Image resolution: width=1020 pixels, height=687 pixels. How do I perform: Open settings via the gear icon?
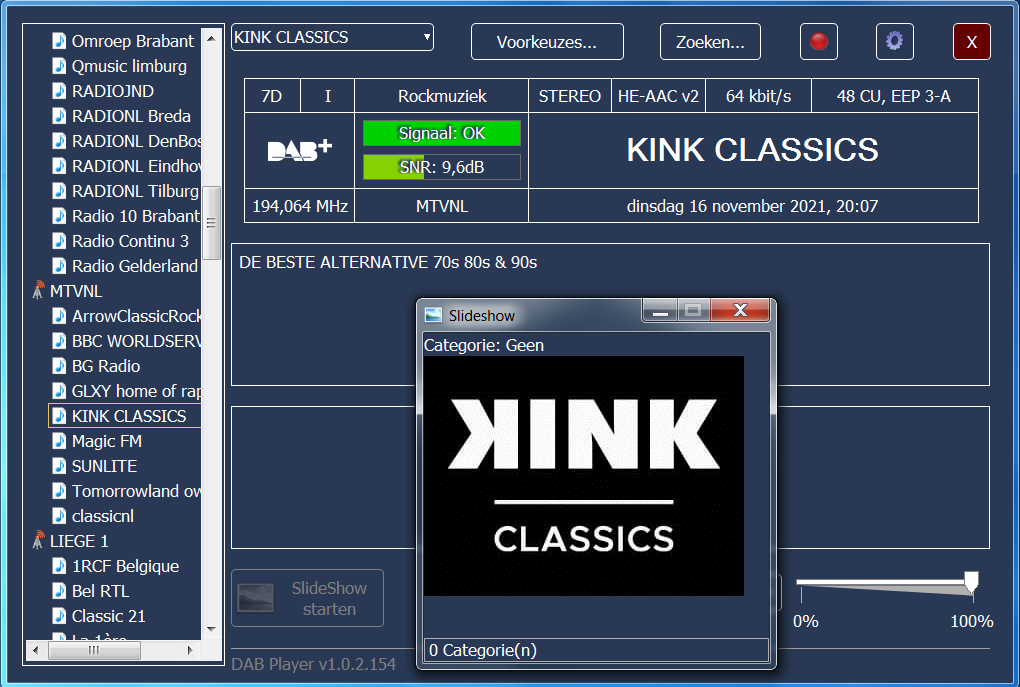tap(894, 42)
